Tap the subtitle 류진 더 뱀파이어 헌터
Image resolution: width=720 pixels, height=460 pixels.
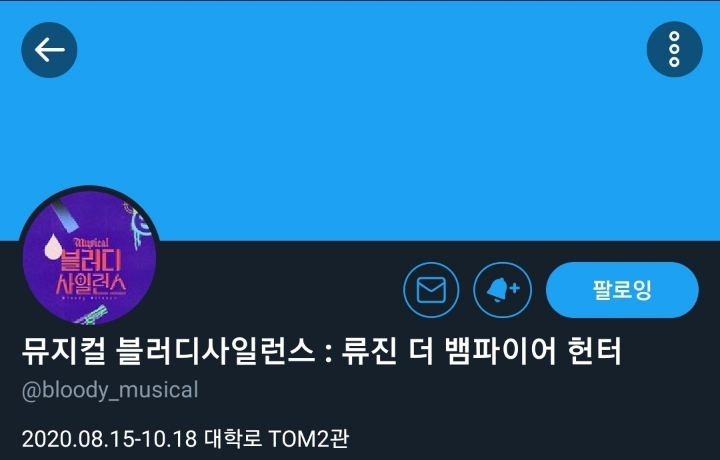pos(481,351)
